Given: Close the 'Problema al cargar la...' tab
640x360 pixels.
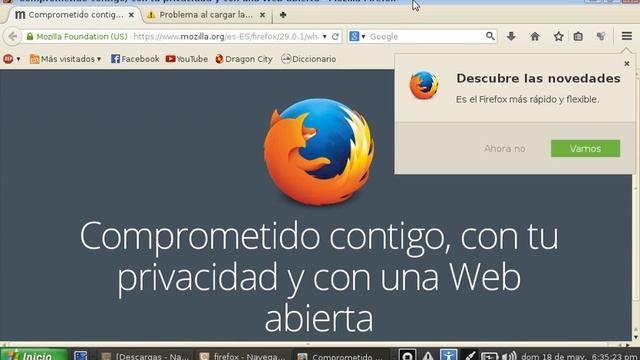Looking at the screenshot, I should 262,15.
